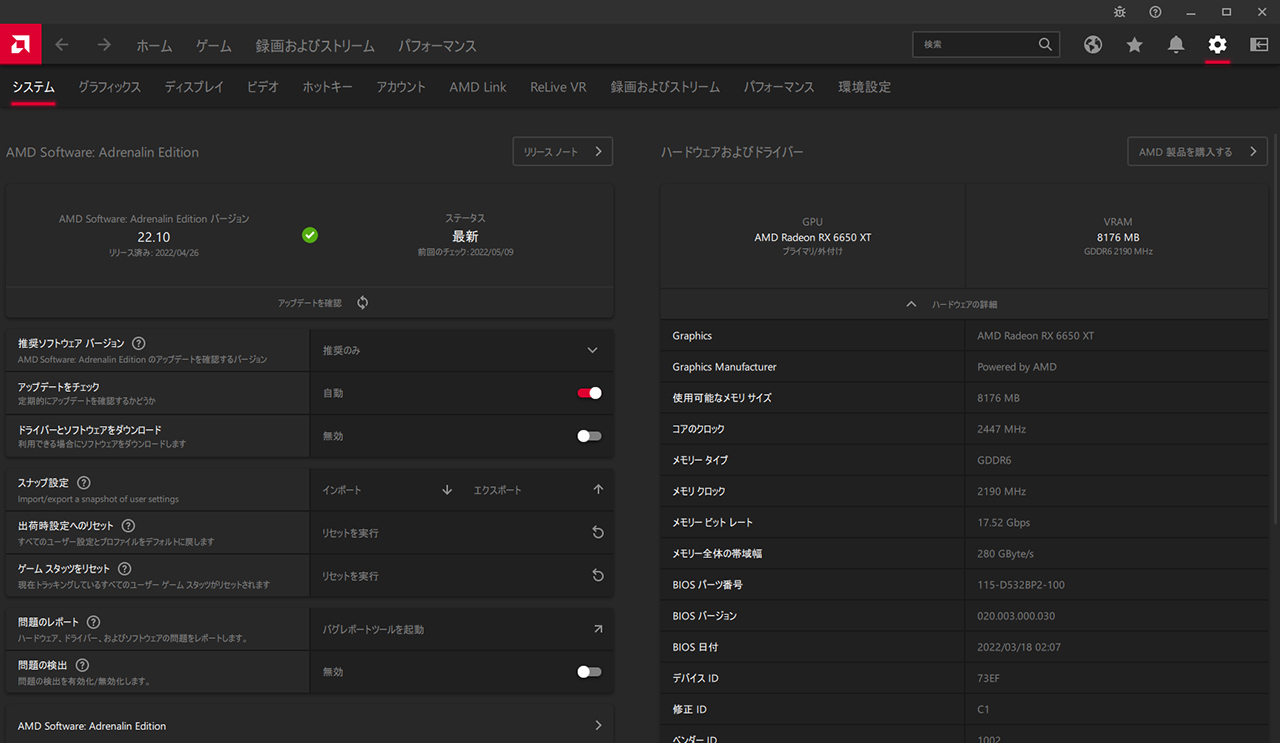This screenshot has width=1280, height=743.
Task: Click the magnifier icon in the search box
Action: click(x=1045, y=44)
